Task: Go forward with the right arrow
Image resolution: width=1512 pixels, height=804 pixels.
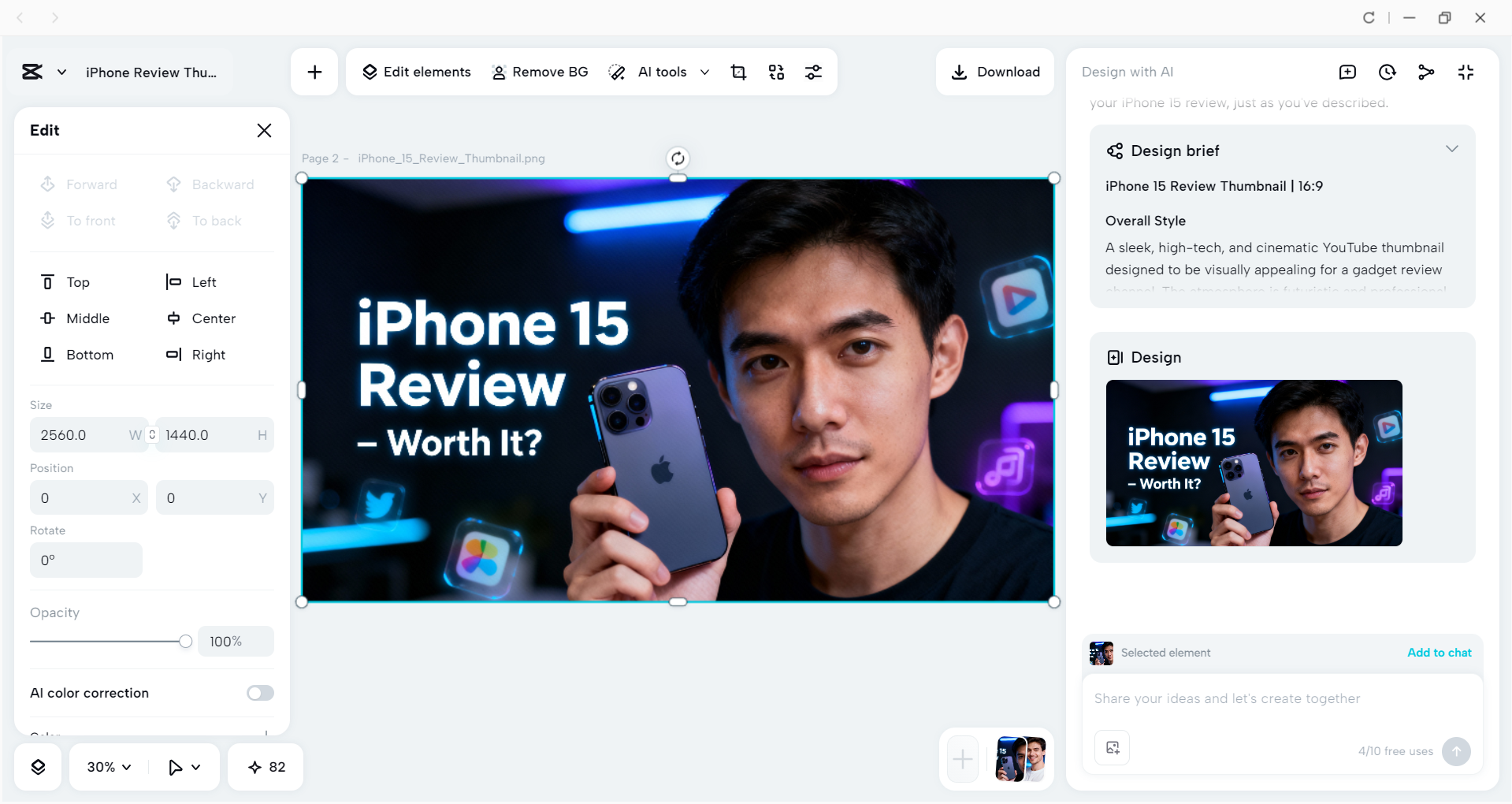Action: [x=54, y=17]
